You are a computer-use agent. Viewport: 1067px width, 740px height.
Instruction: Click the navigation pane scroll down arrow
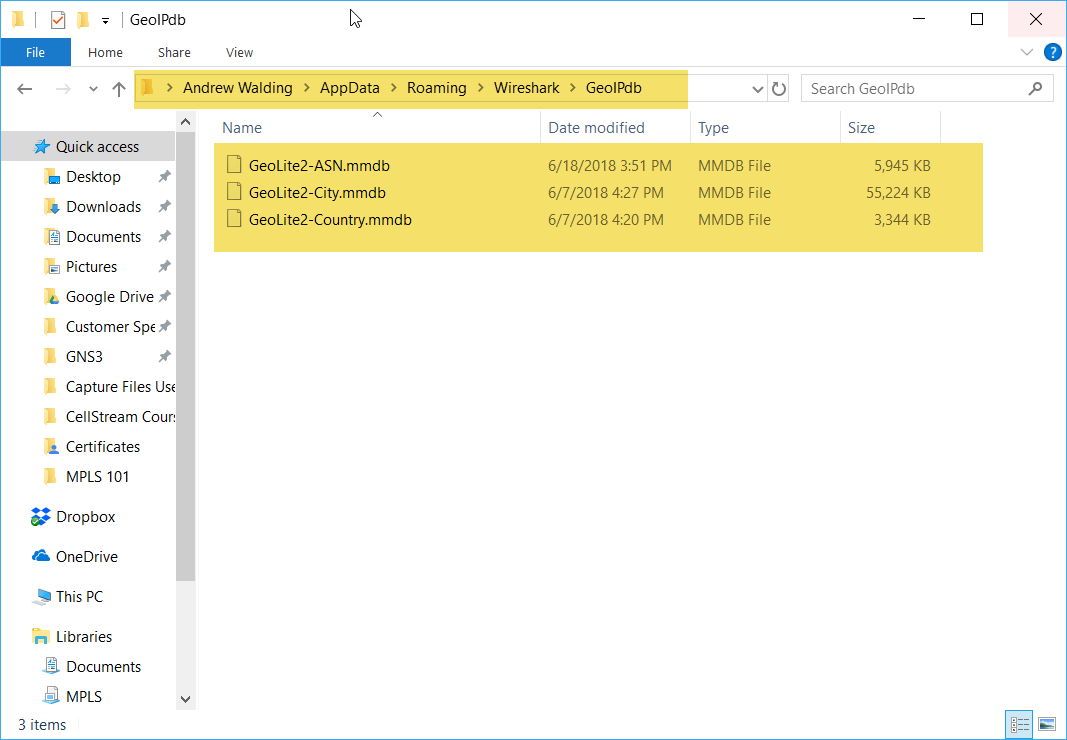[x=185, y=699]
